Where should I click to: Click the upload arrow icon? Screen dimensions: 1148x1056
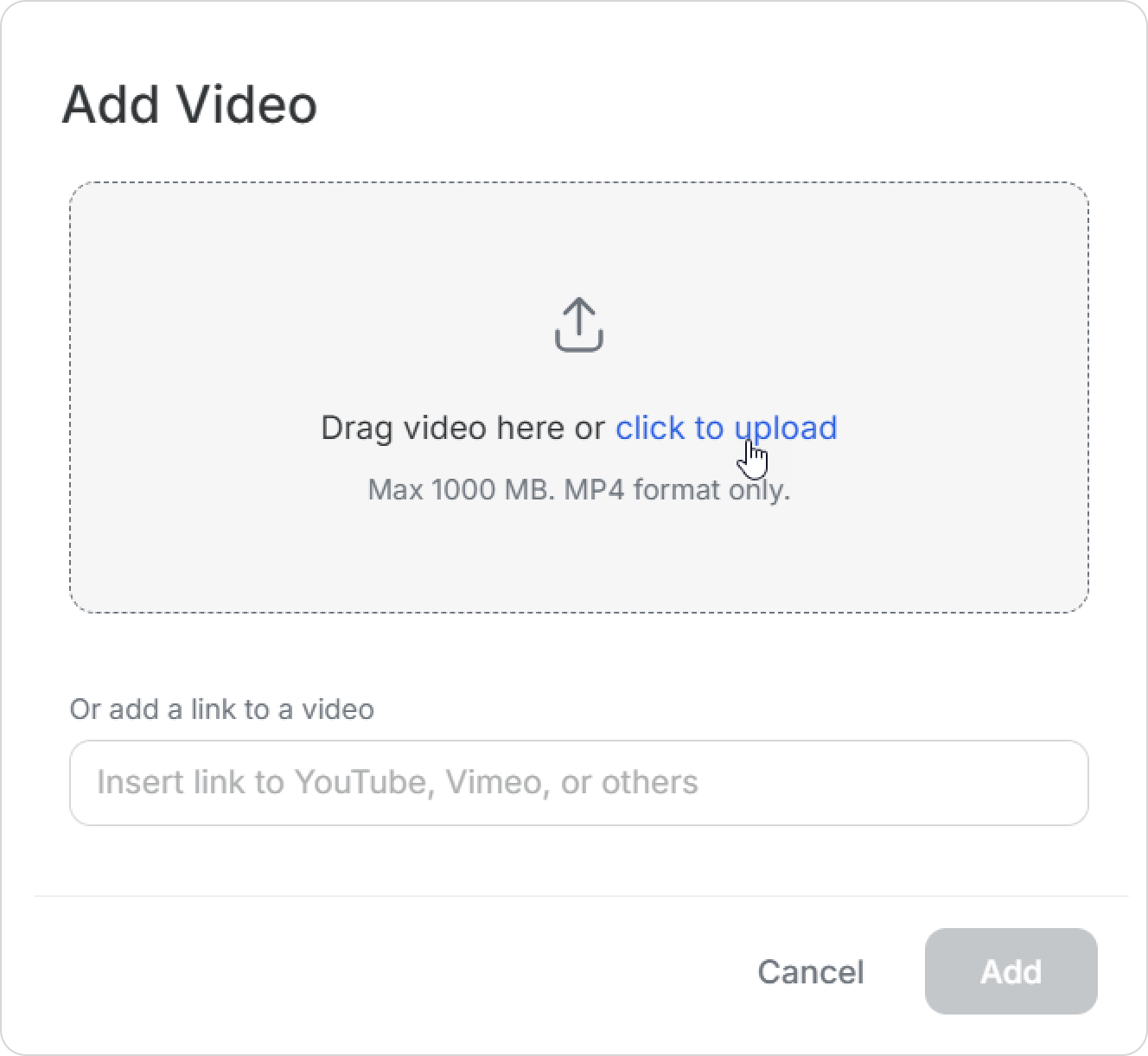tap(578, 325)
